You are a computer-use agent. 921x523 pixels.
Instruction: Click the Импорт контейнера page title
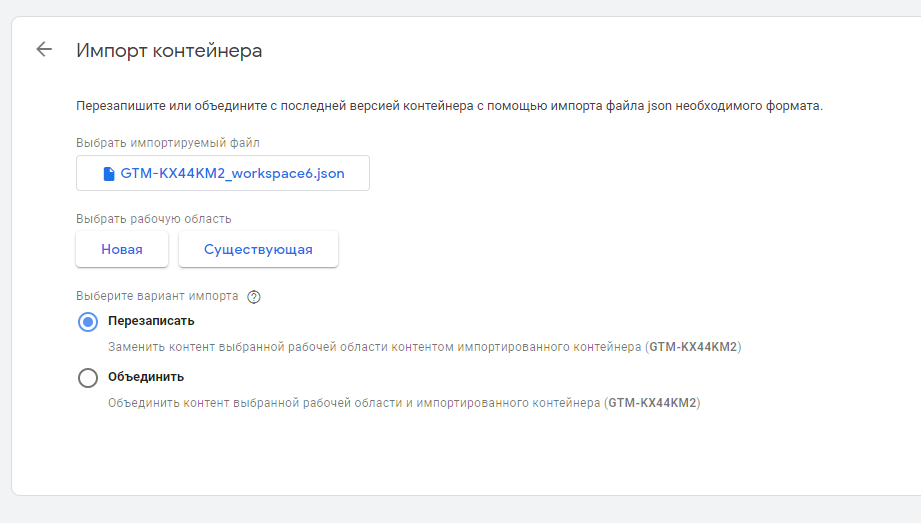(x=169, y=50)
